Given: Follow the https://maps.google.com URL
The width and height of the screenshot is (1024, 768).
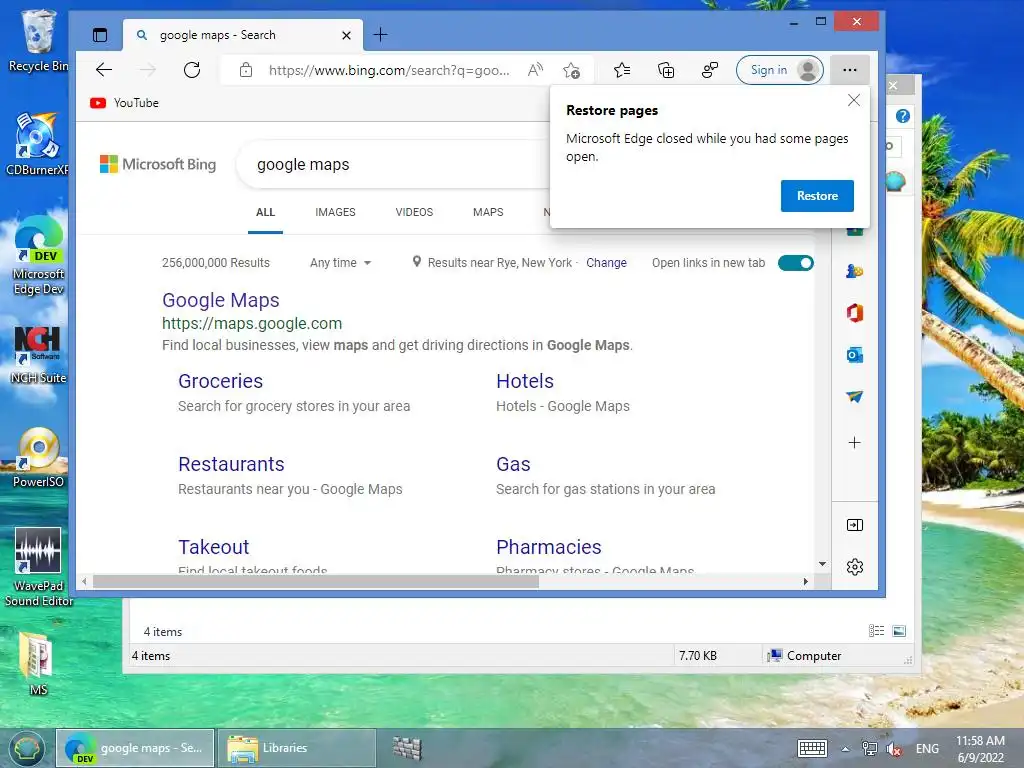Looking at the screenshot, I should point(252,323).
